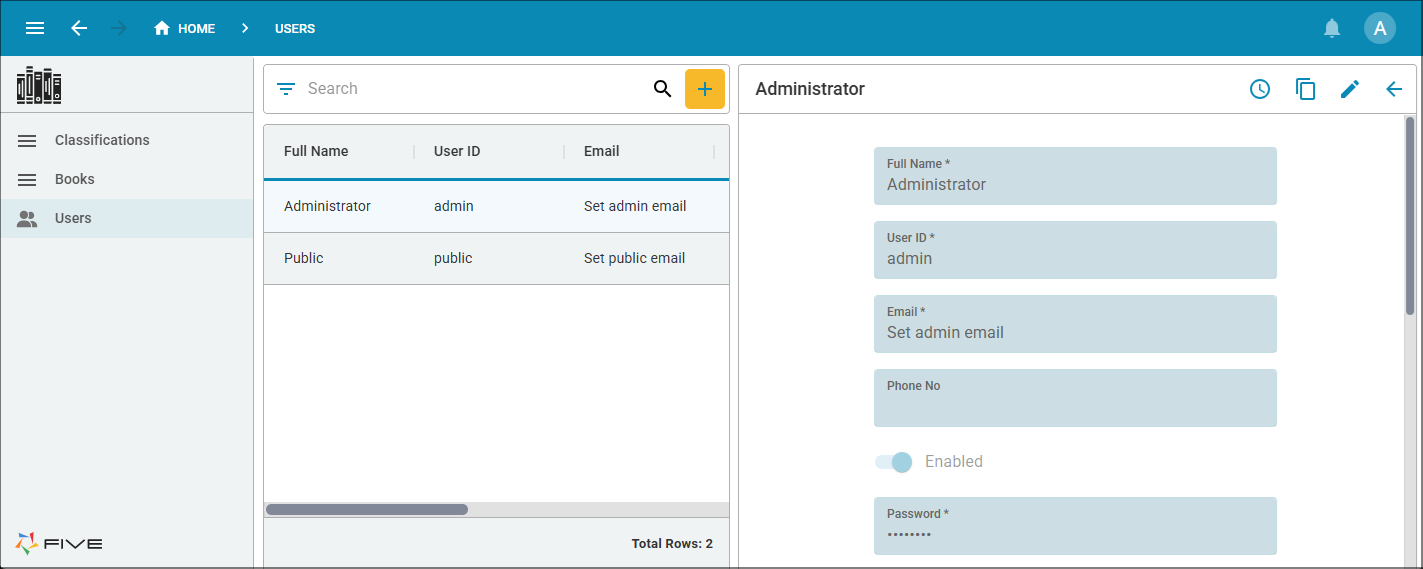The width and height of the screenshot is (1423, 569).
Task: Select Users in the sidebar
Action: [126, 218]
